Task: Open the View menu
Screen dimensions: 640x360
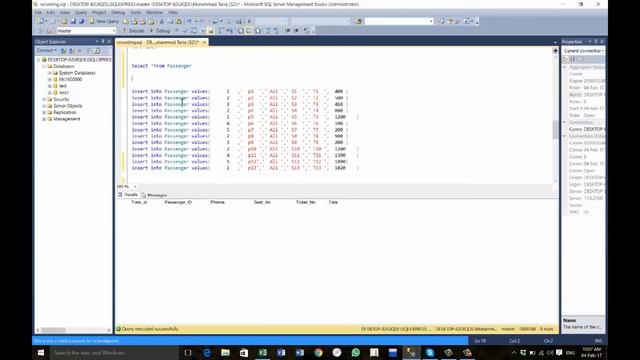Action: [x=64, y=12]
